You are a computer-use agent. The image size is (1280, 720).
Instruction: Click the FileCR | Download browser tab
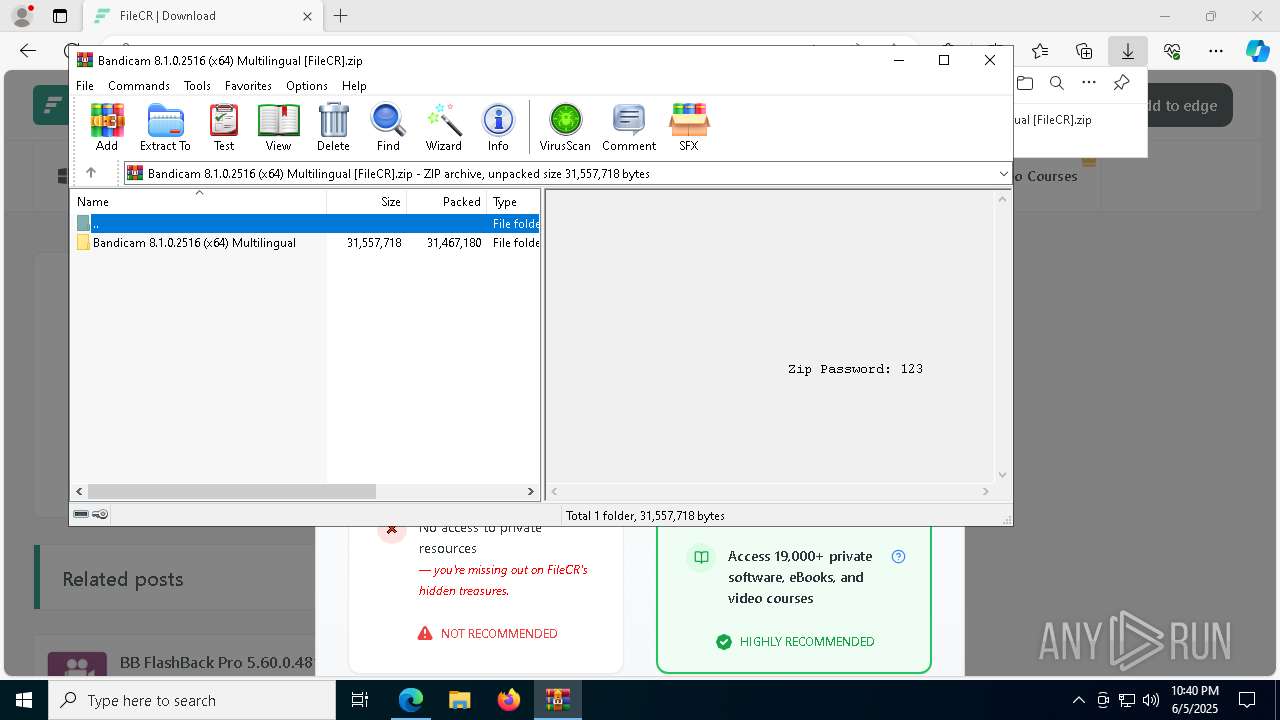tap(200, 16)
